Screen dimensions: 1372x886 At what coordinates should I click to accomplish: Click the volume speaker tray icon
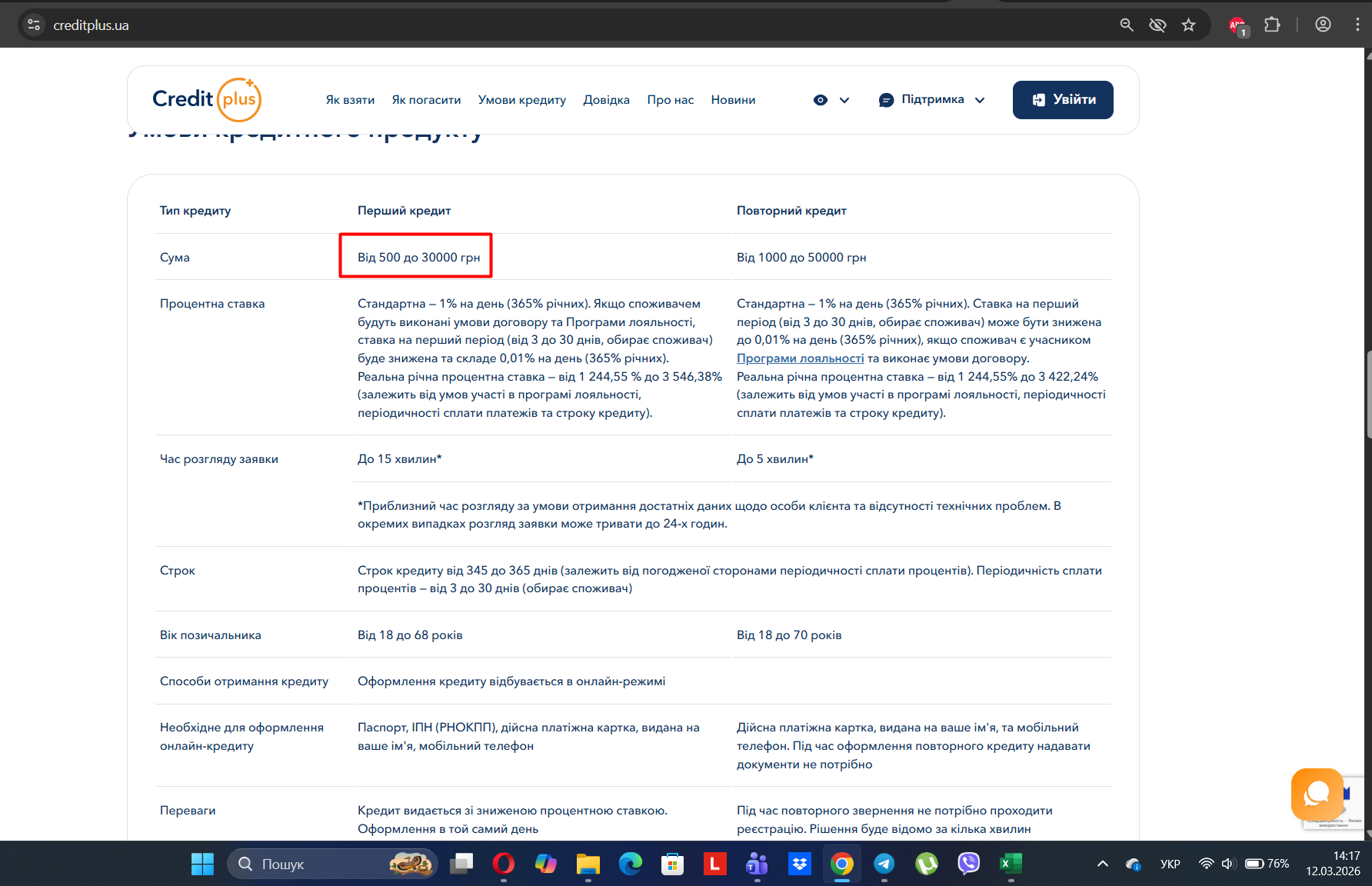1227,864
